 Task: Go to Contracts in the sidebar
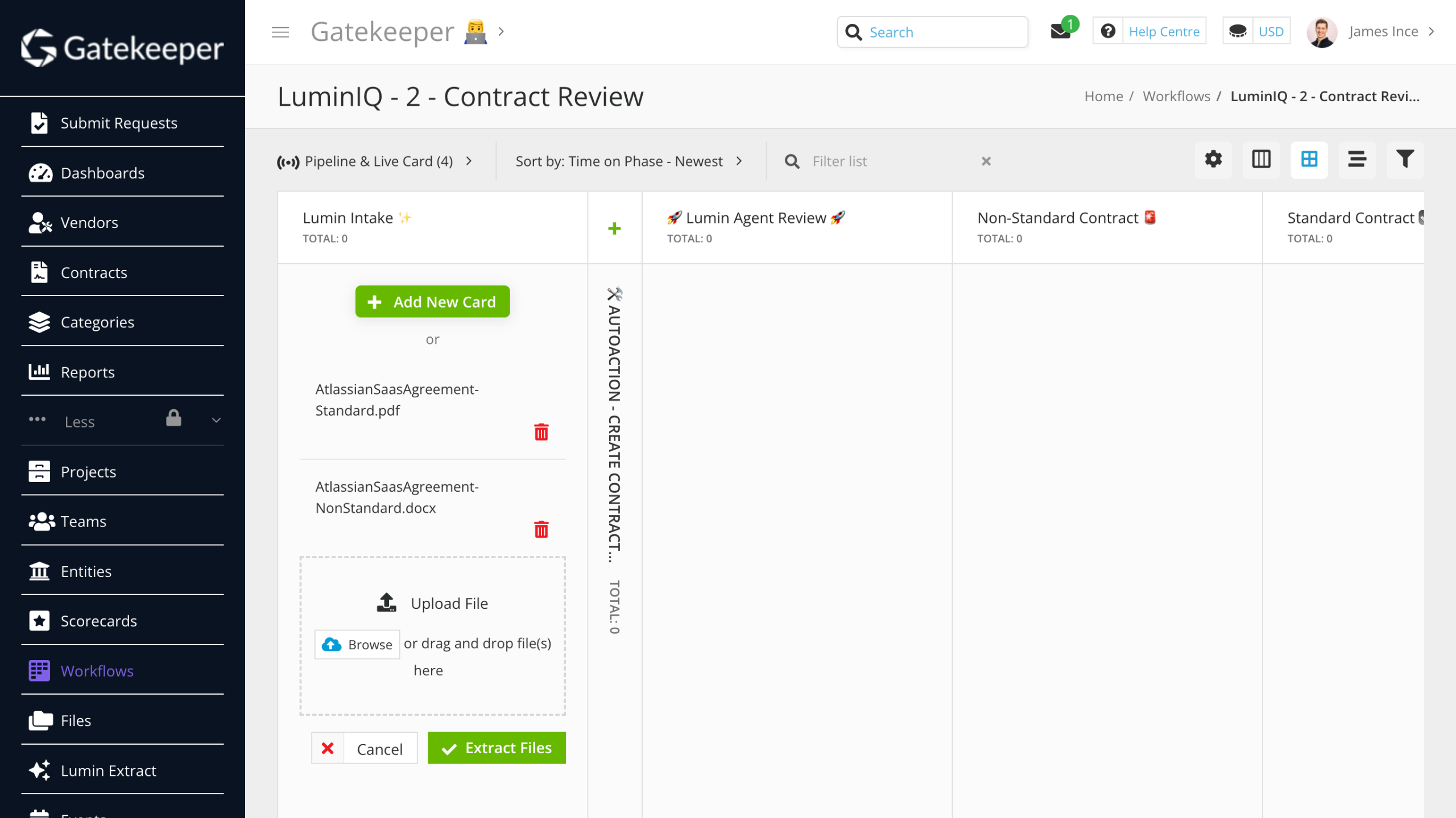(x=94, y=273)
